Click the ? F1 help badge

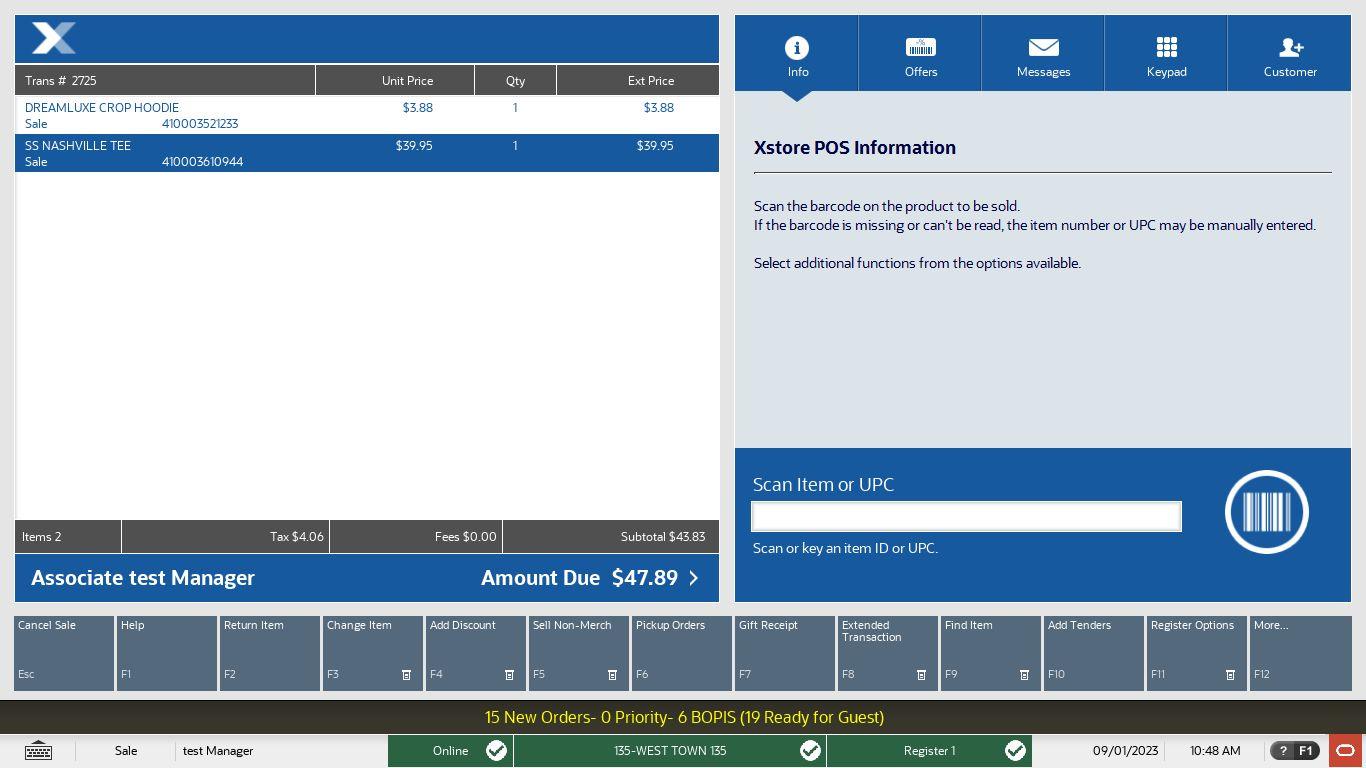(x=1294, y=751)
